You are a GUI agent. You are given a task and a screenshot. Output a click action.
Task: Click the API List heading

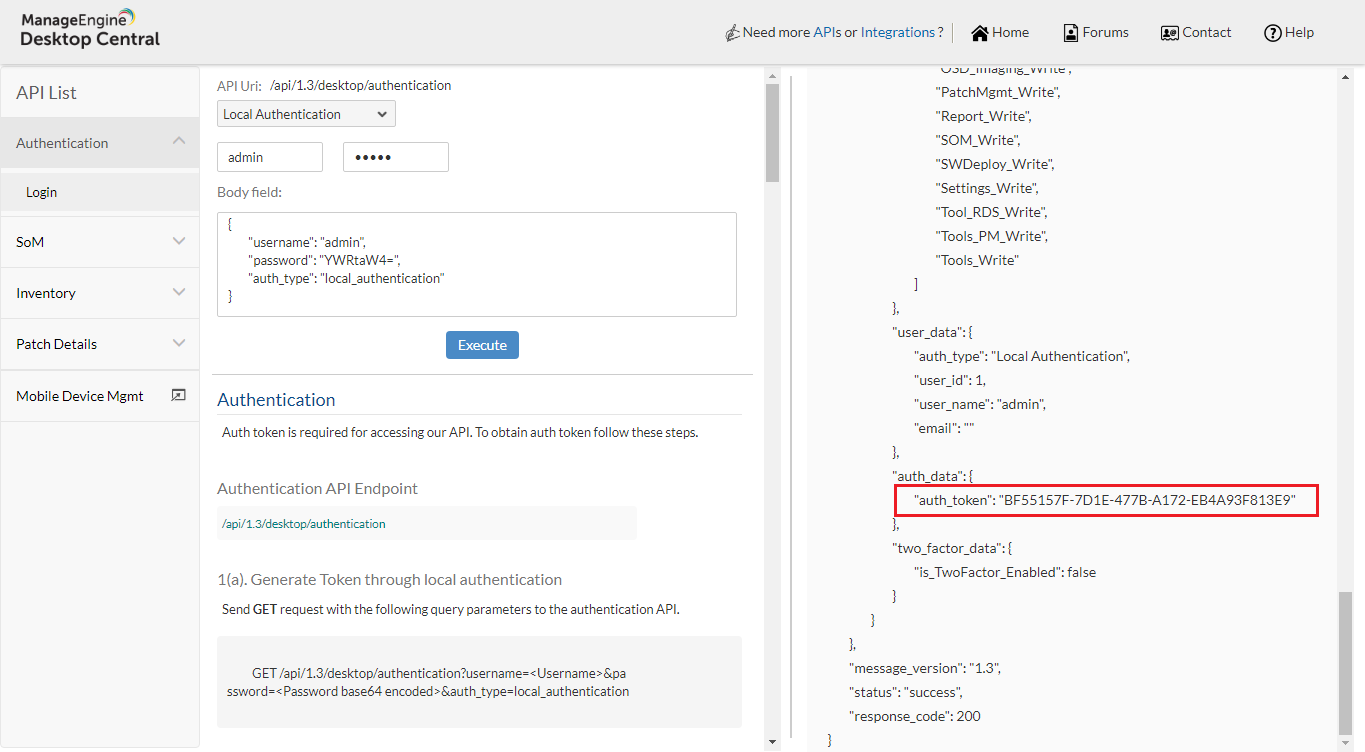point(46,93)
